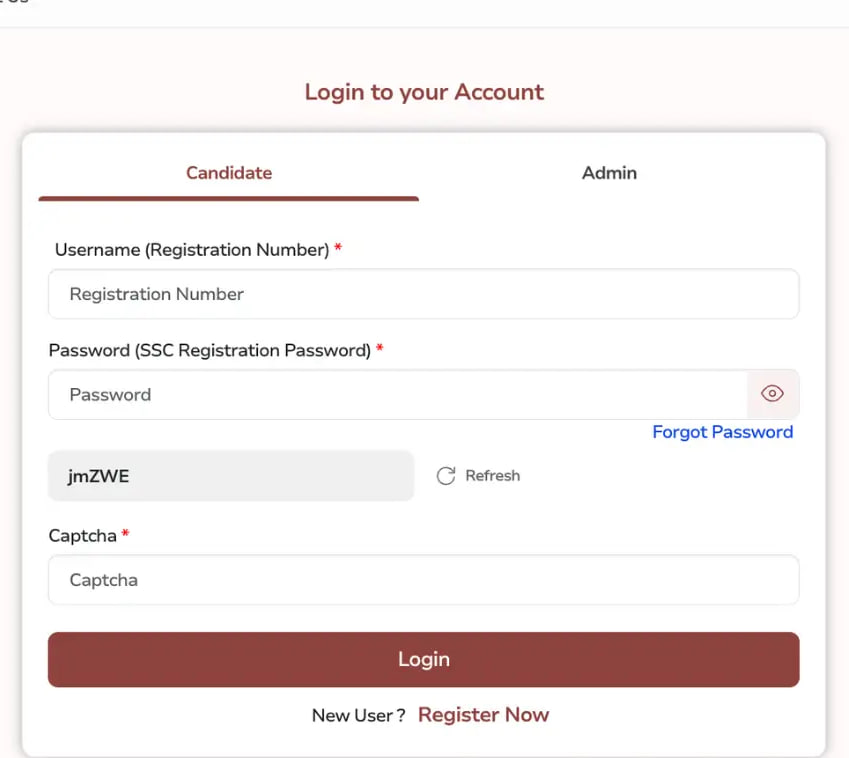Screen dimensions: 849x758
Task: Click the "Login to your Account" heading
Action: click(424, 92)
